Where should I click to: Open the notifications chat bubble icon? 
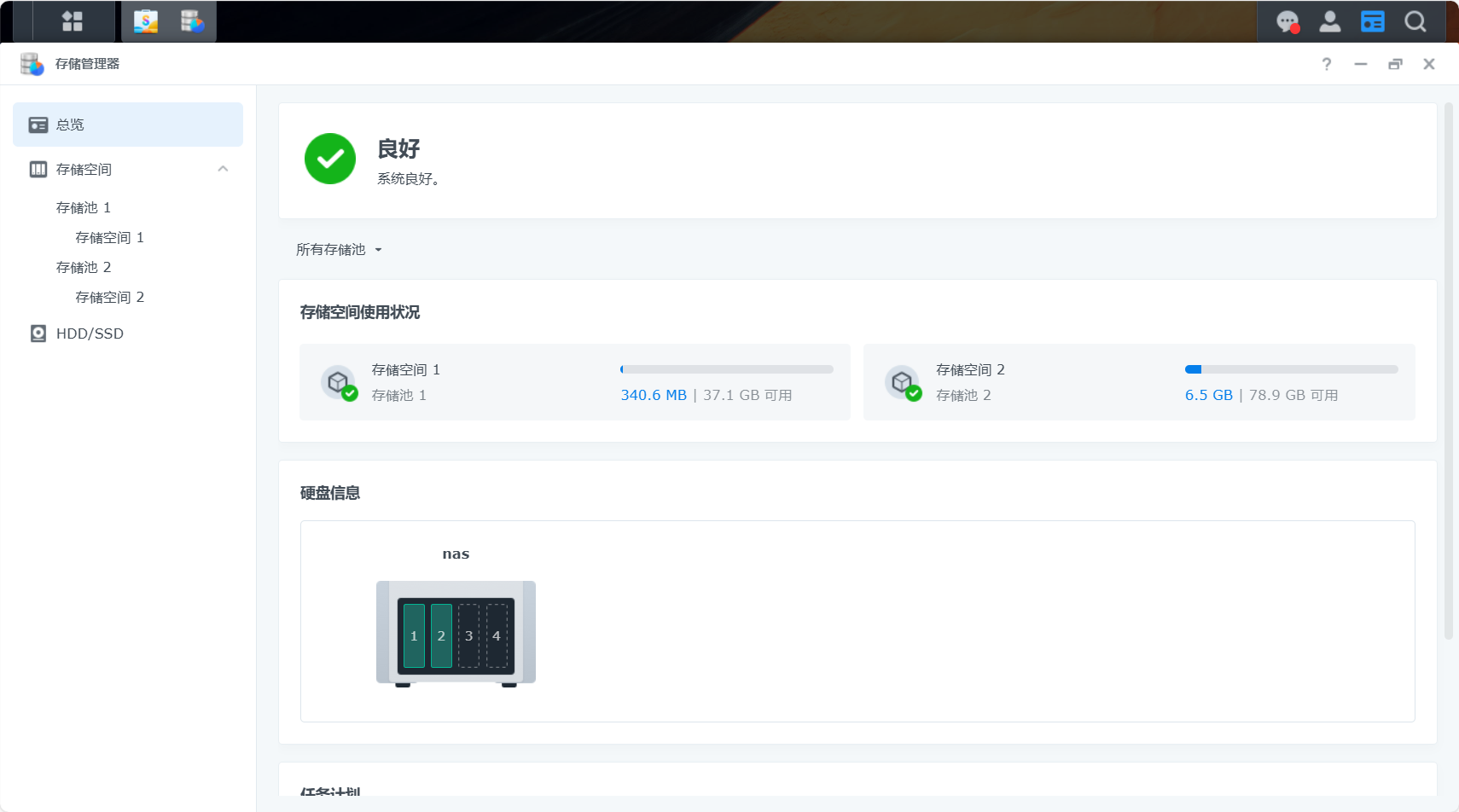coord(1287,21)
